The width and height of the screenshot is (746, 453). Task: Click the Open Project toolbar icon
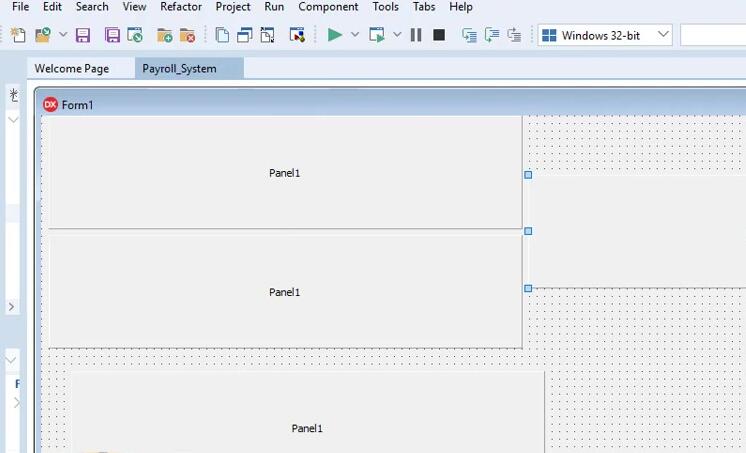[x=135, y=35]
